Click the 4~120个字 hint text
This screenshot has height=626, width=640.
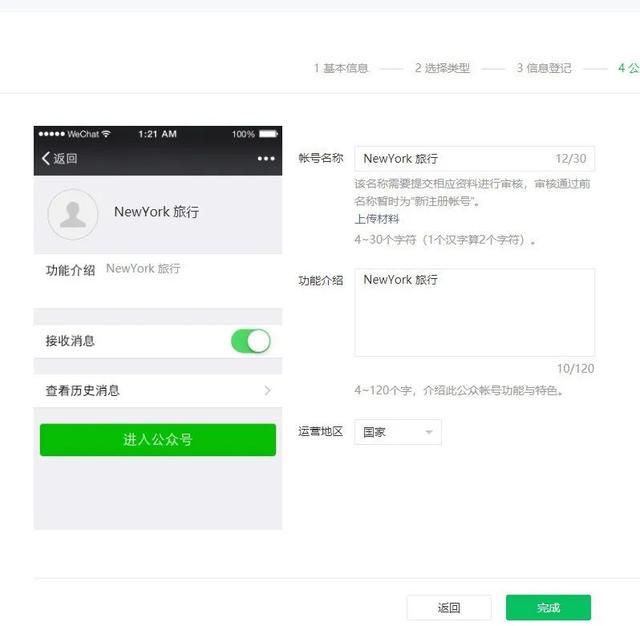[x=459, y=391]
